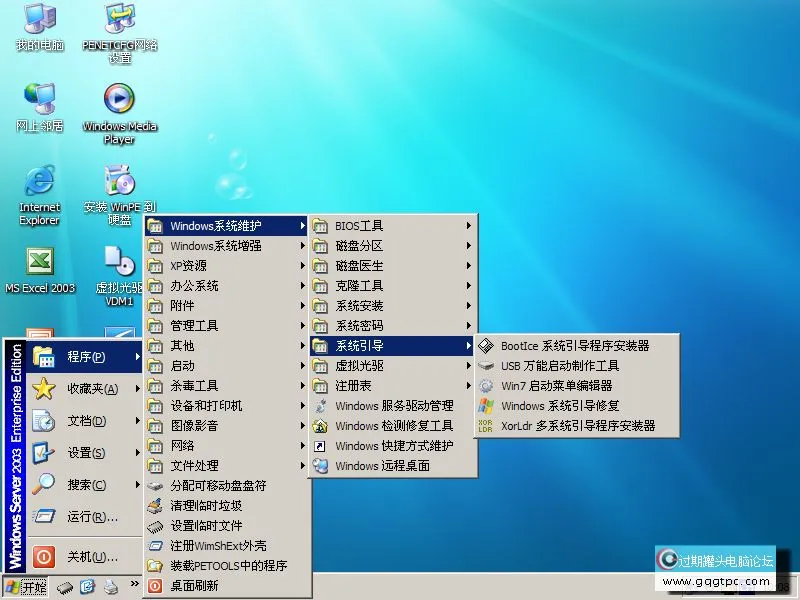Launch USB 万能启动制作工具

coord(560,366)
